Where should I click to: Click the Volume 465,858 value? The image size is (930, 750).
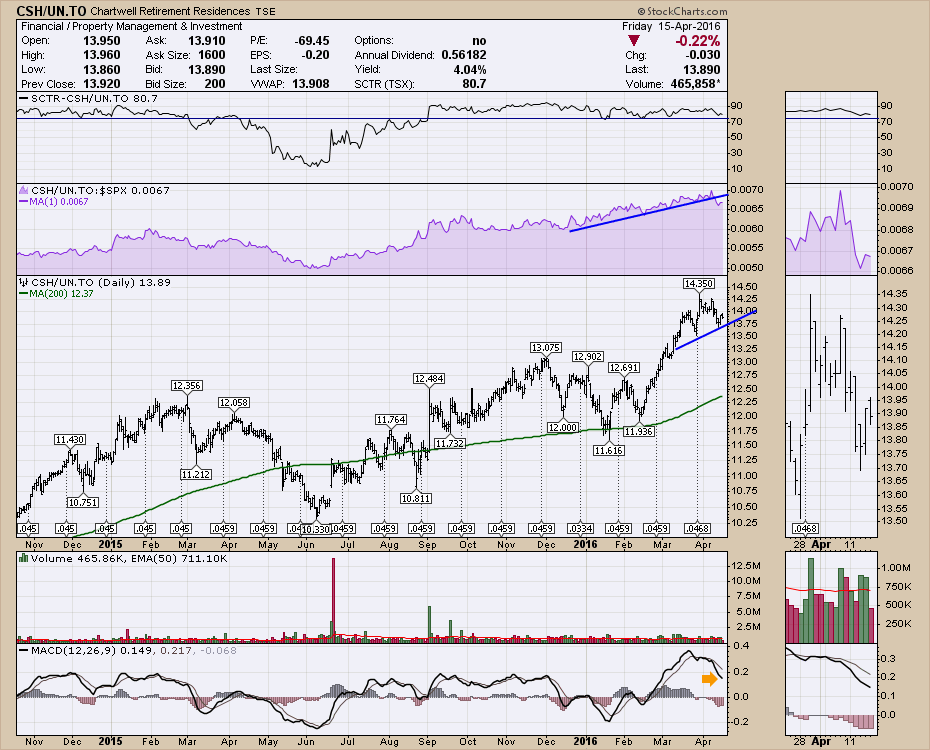point(695,84)
